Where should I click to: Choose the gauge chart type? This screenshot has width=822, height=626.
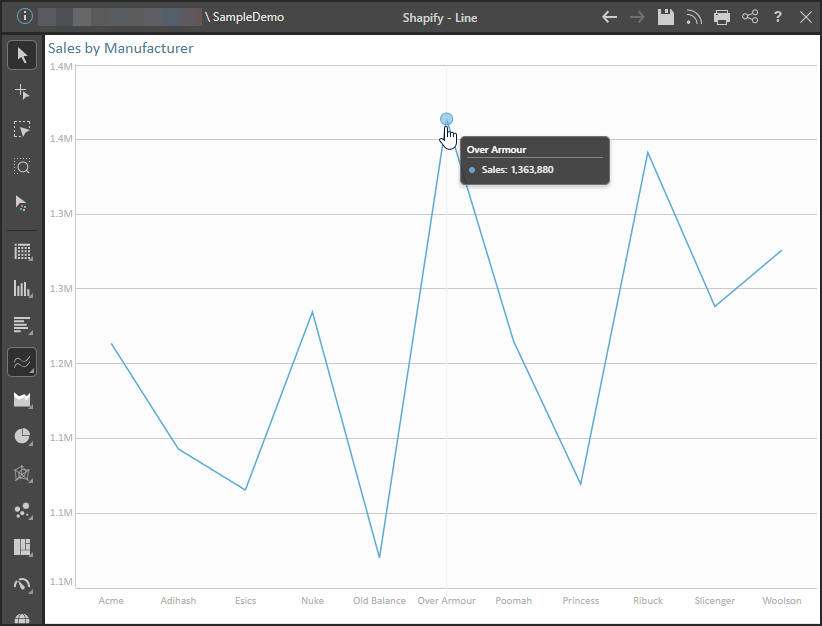(22, 584)
